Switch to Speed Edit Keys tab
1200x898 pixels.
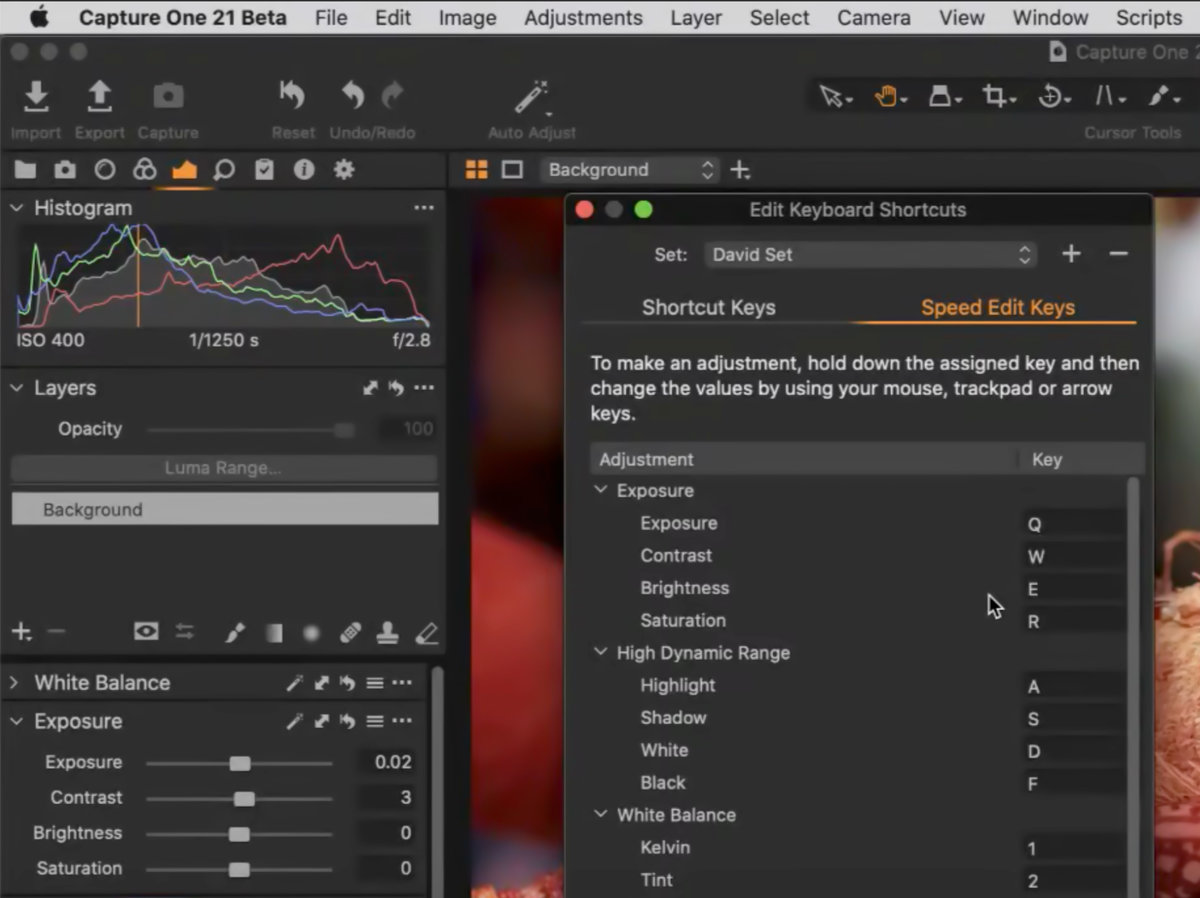(x=998, y=308)
